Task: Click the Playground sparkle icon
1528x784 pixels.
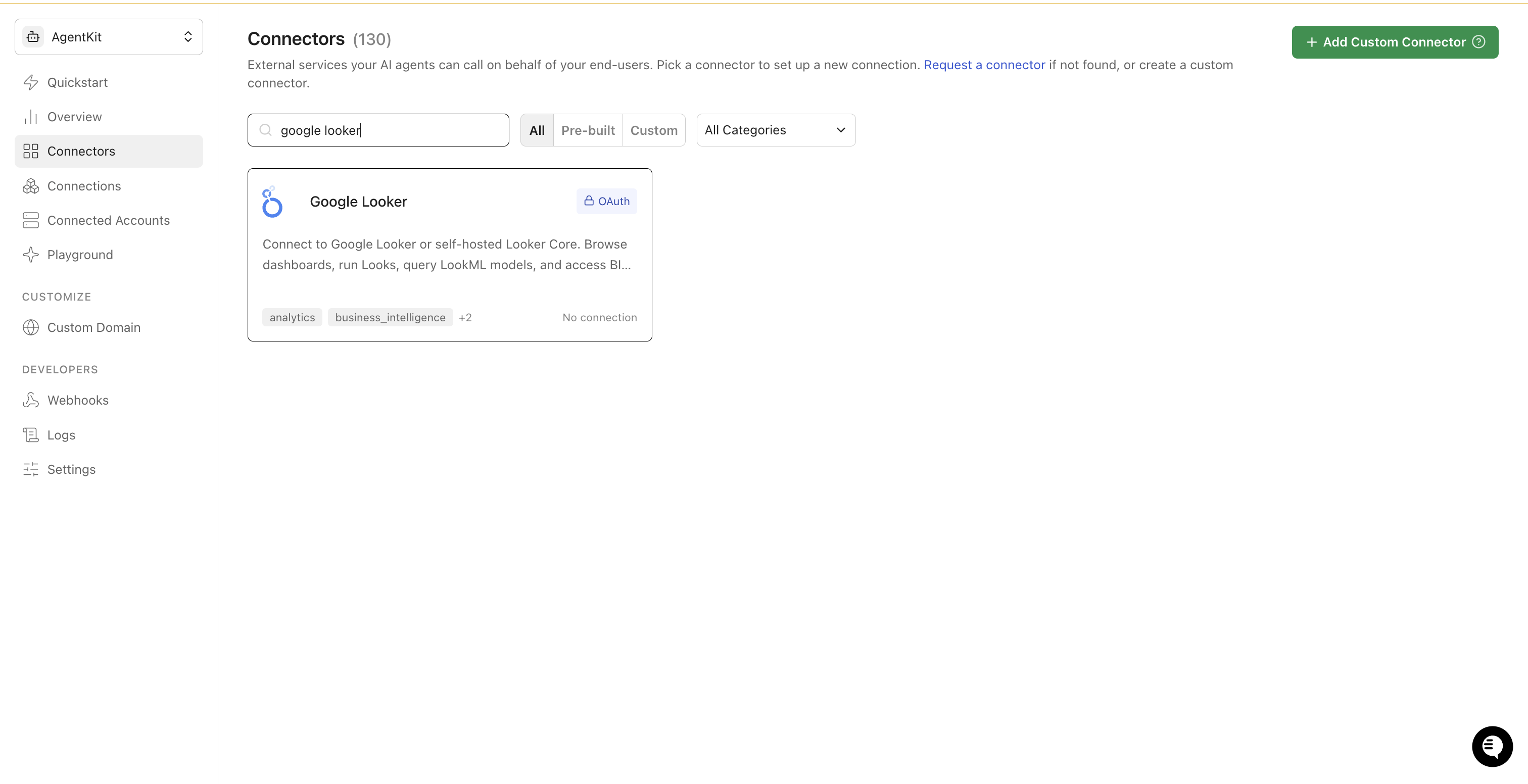Action: click(31, 255)
